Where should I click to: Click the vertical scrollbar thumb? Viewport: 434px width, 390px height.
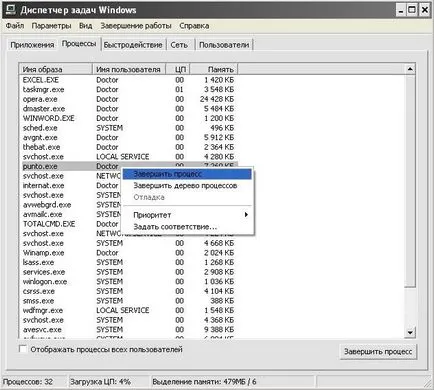410,180
